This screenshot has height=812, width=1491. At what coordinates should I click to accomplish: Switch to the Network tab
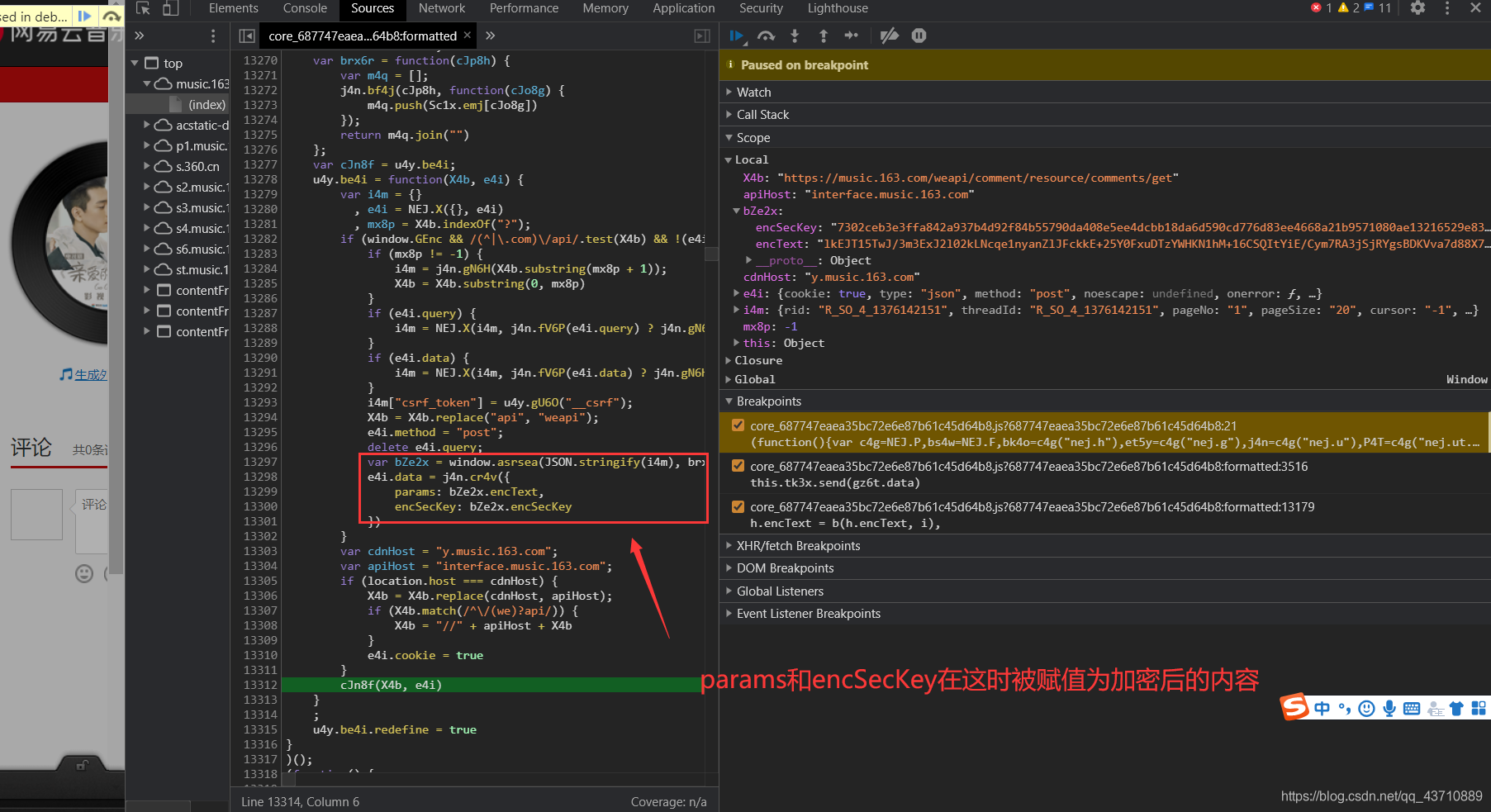tap(442, 8)
